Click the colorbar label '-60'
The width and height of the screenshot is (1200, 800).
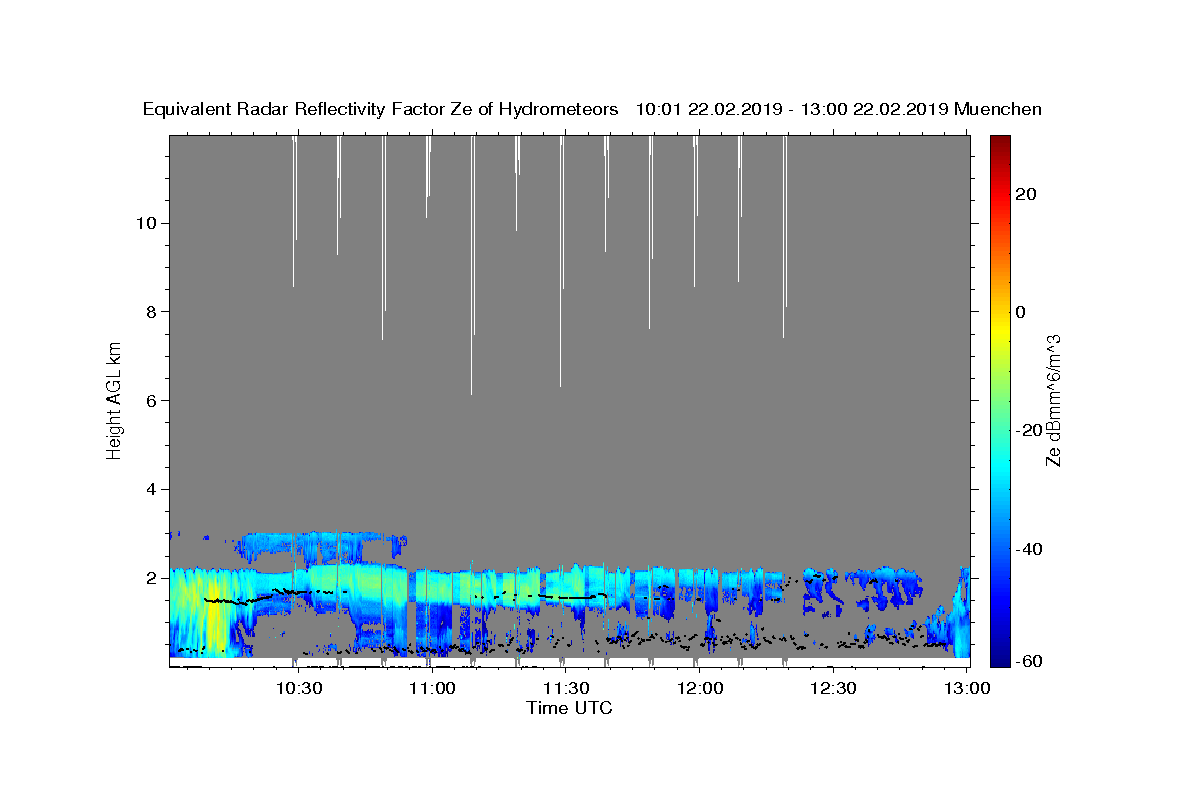[x=1028, y=661]
